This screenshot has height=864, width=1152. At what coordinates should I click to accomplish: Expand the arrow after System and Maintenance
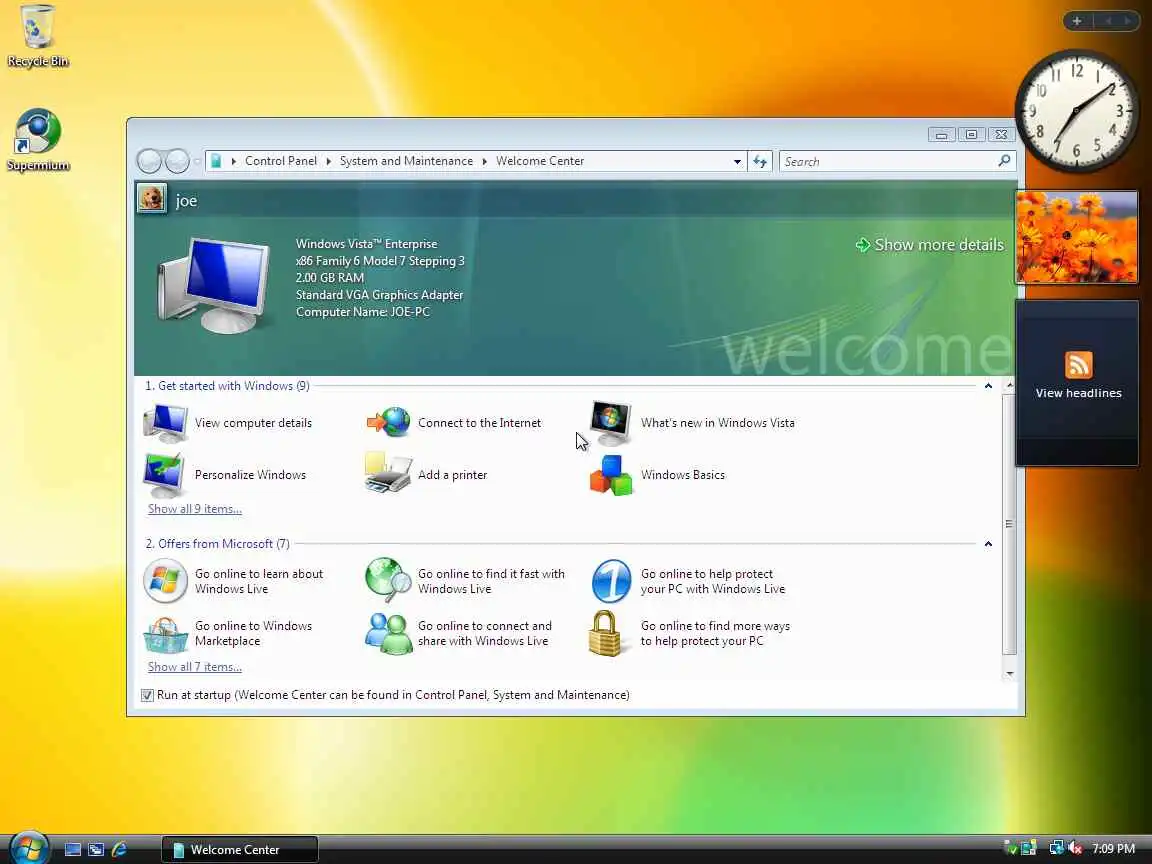coord(485,161)
